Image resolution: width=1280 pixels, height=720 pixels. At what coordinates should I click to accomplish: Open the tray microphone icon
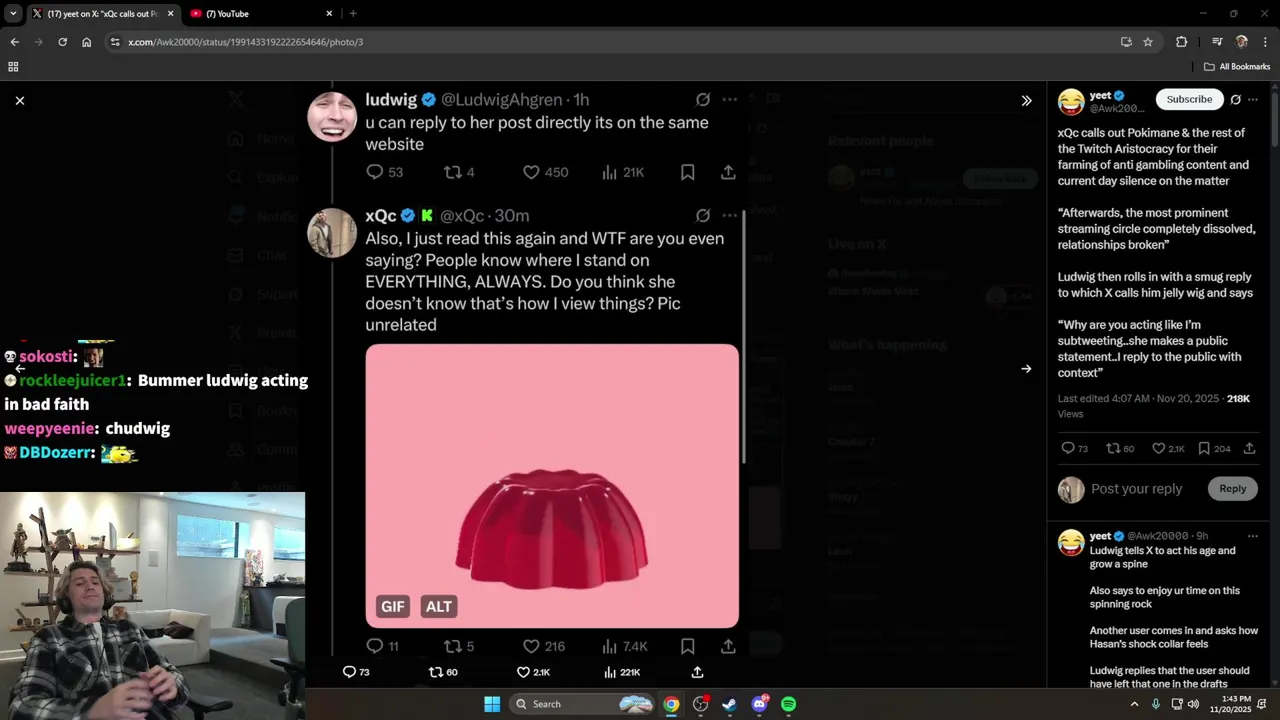point(1156,704)
